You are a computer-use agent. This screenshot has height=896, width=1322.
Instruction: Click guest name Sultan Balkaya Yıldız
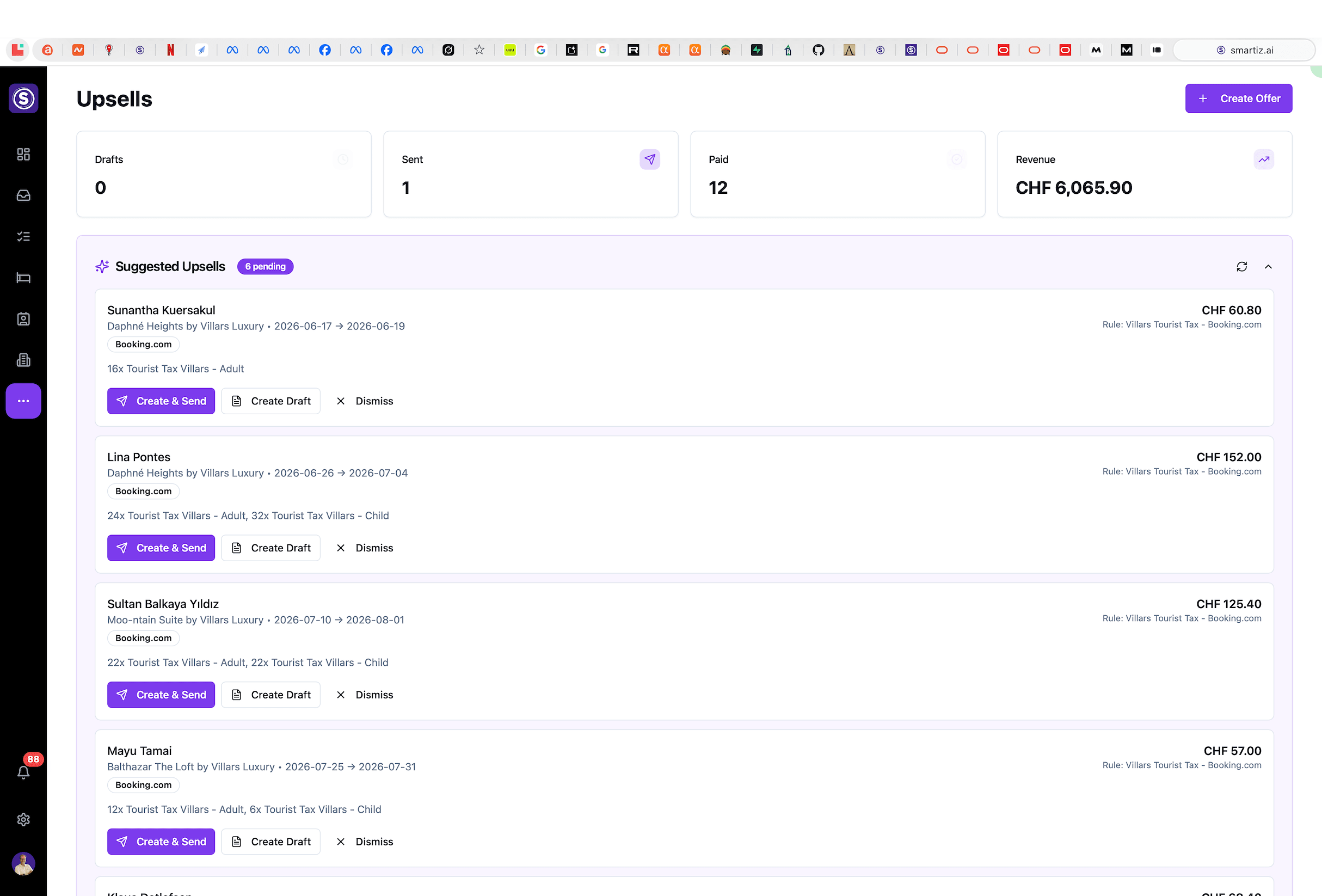[163, 604]
